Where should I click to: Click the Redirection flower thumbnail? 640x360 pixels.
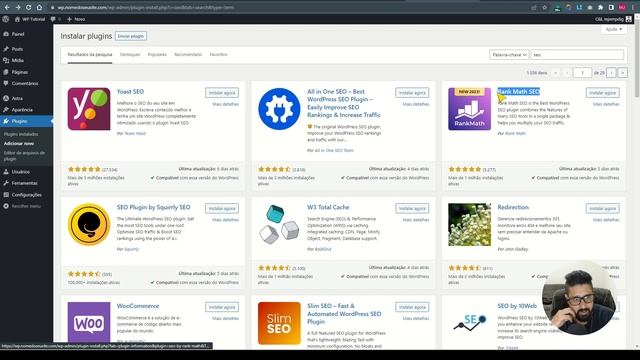pos(469,224)
